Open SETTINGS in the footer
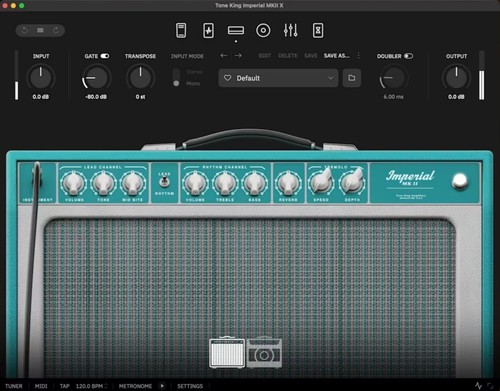 tap(190, 386)
